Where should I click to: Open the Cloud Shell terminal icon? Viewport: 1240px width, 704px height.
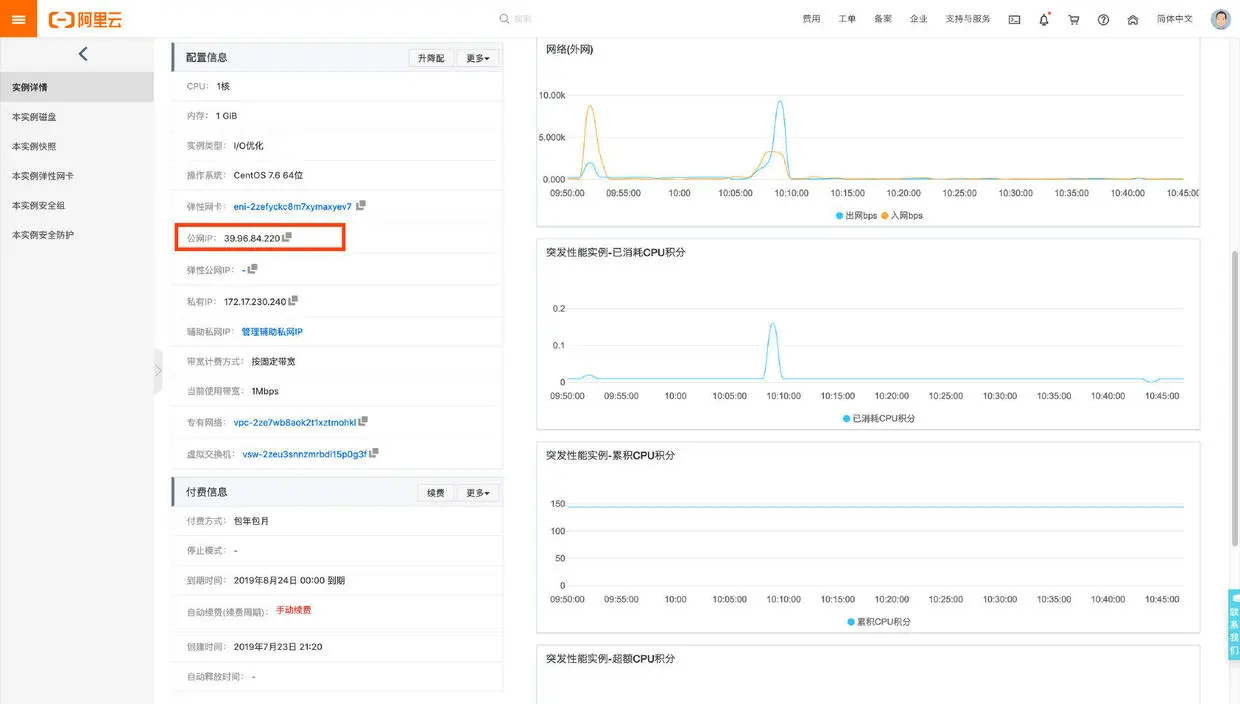(x=1014, y=19)
